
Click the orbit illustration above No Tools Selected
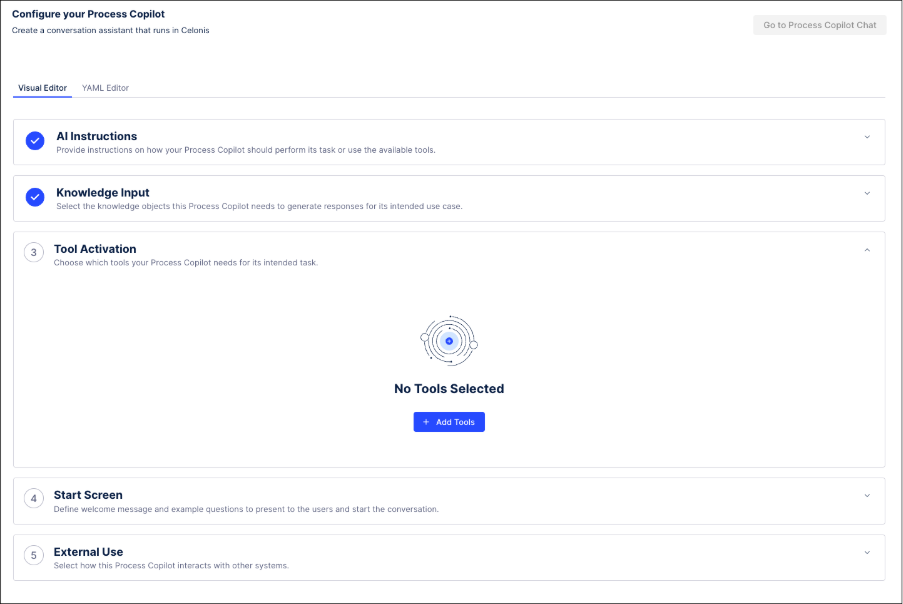[x=449, y=341]
